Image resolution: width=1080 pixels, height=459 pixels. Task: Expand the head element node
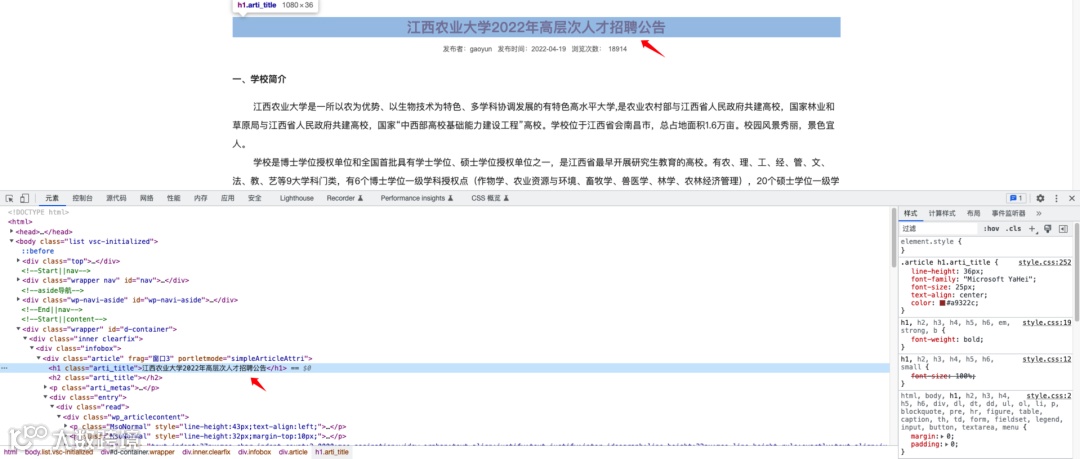[12, 232]
